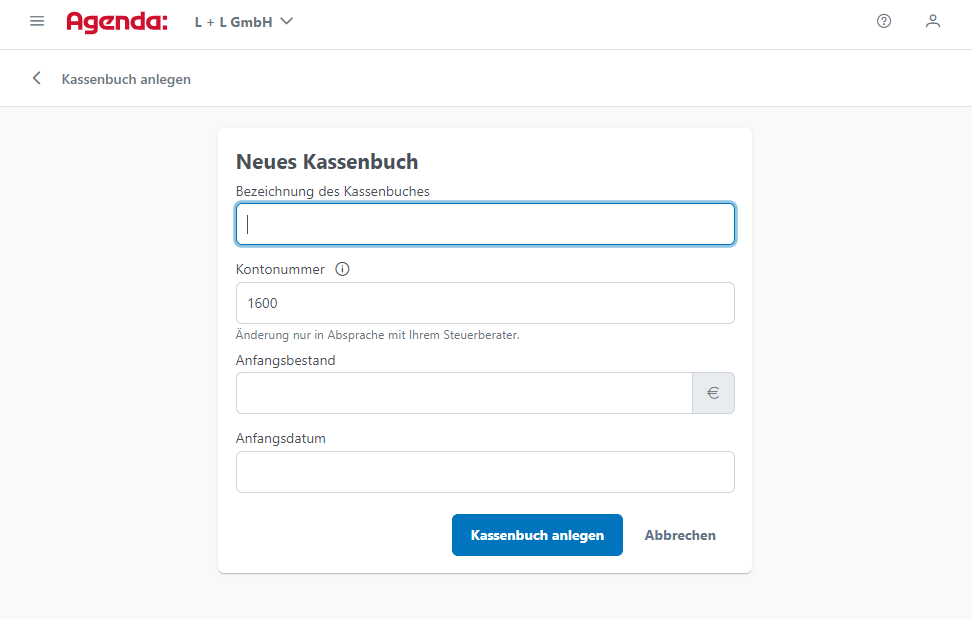Open the help question mark icon
Image resolution: width=972 pixels, height=619 pixels.
click(884, 21)
